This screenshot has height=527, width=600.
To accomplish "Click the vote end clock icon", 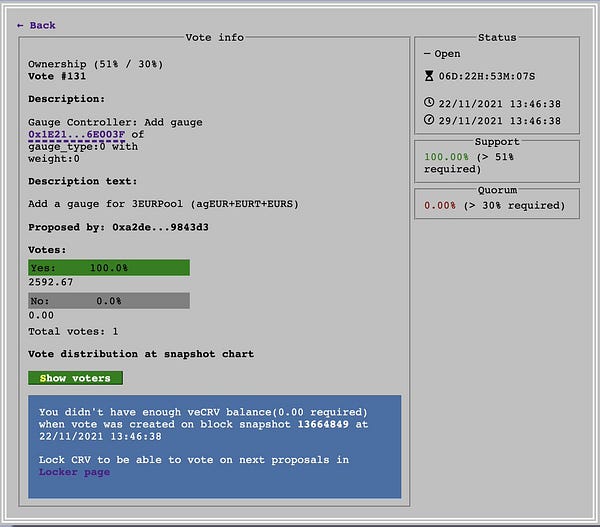I will 429,120.
